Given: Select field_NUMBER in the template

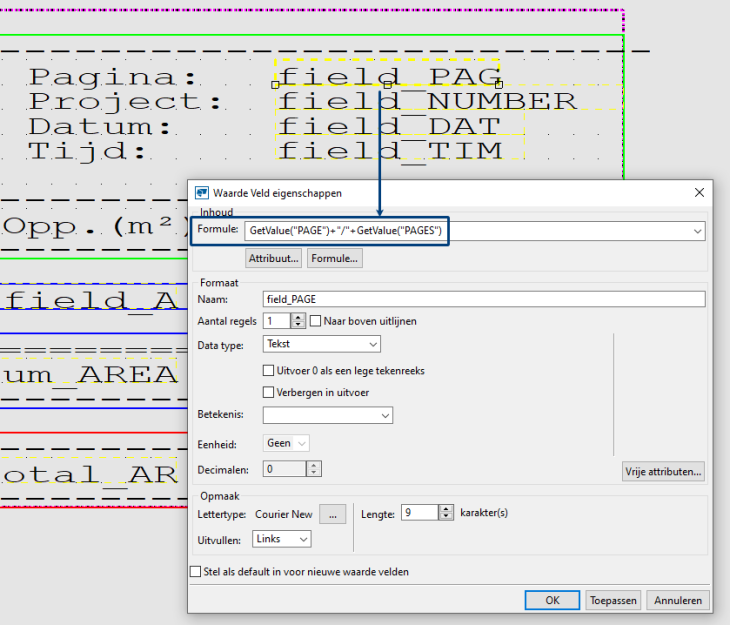Looking at the screenshot, I should 427,101.
